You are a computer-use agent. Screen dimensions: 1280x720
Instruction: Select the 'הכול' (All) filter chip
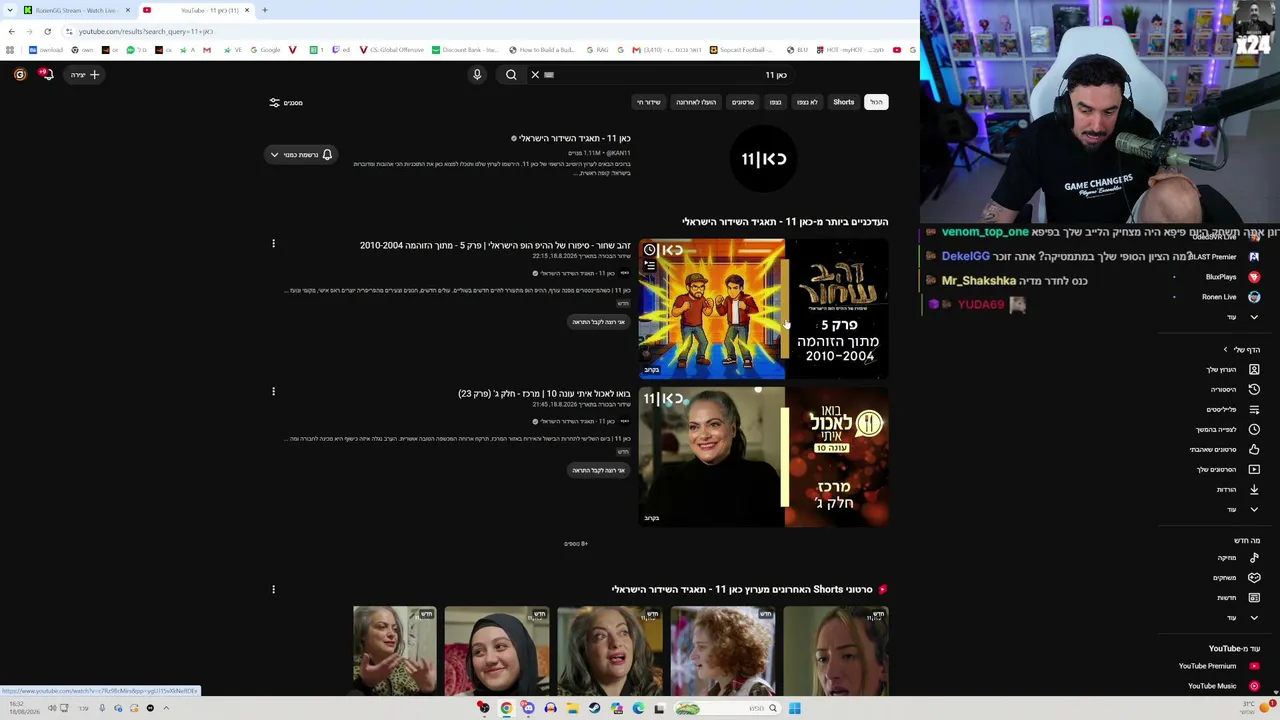coord(876,102)
